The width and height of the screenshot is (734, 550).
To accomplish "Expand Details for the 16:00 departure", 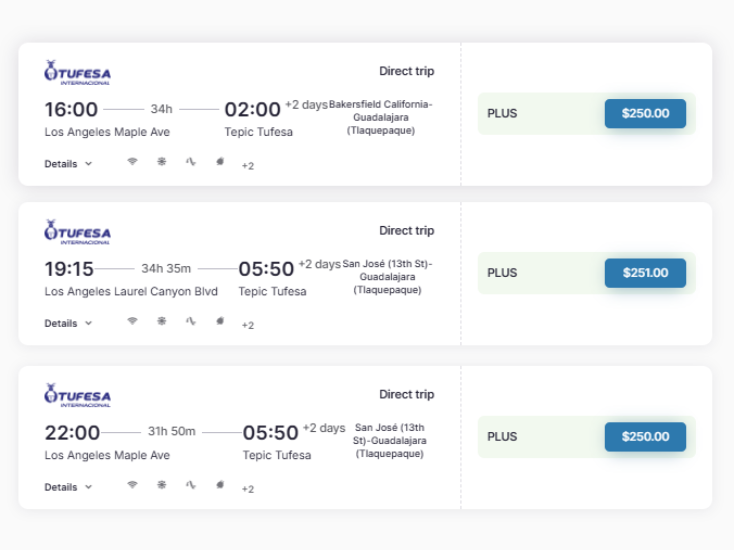I will tap(68, 164).
